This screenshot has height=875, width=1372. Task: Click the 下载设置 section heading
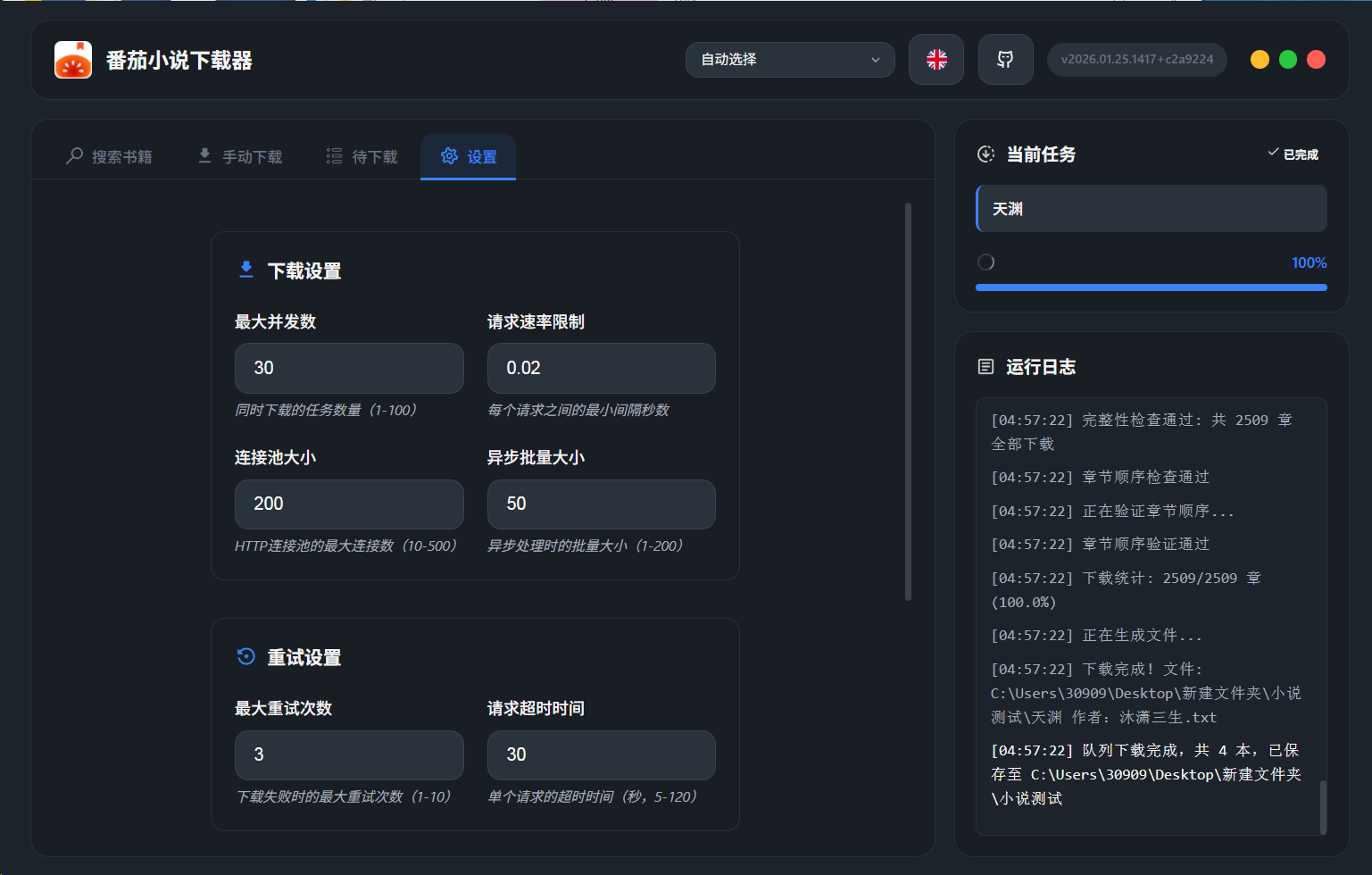[304, 271]
